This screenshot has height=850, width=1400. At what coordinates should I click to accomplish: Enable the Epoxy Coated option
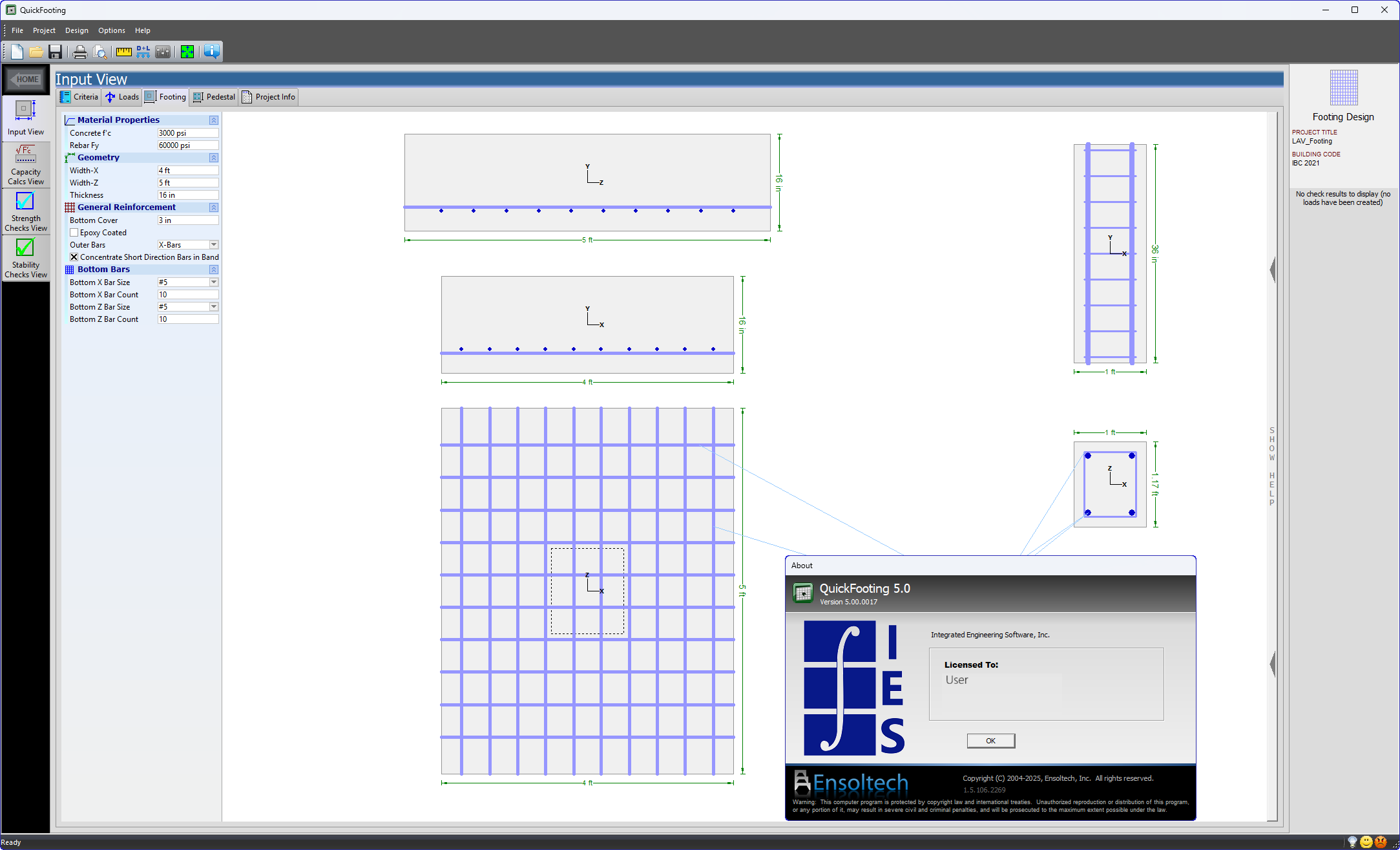[74, 232]
